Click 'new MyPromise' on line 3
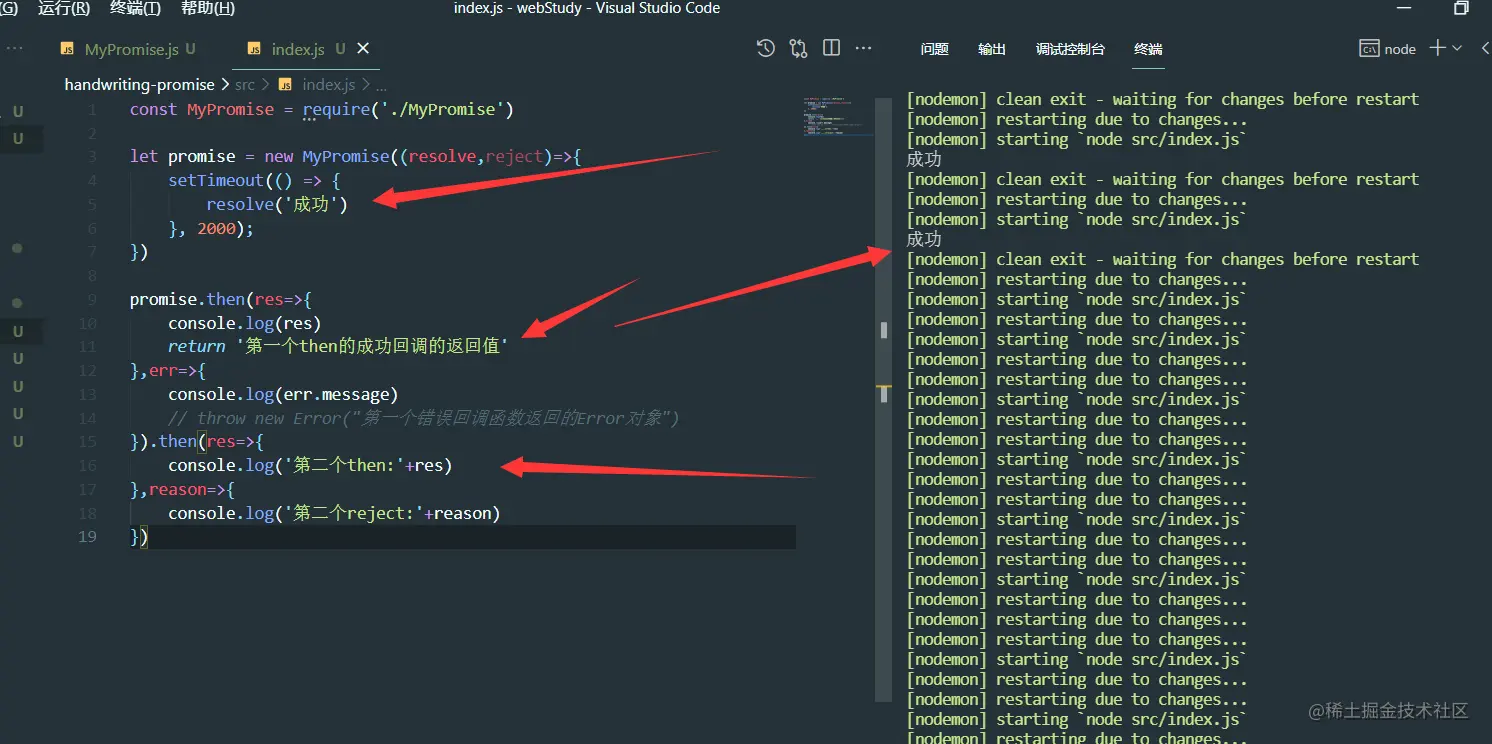 [327, 156]
